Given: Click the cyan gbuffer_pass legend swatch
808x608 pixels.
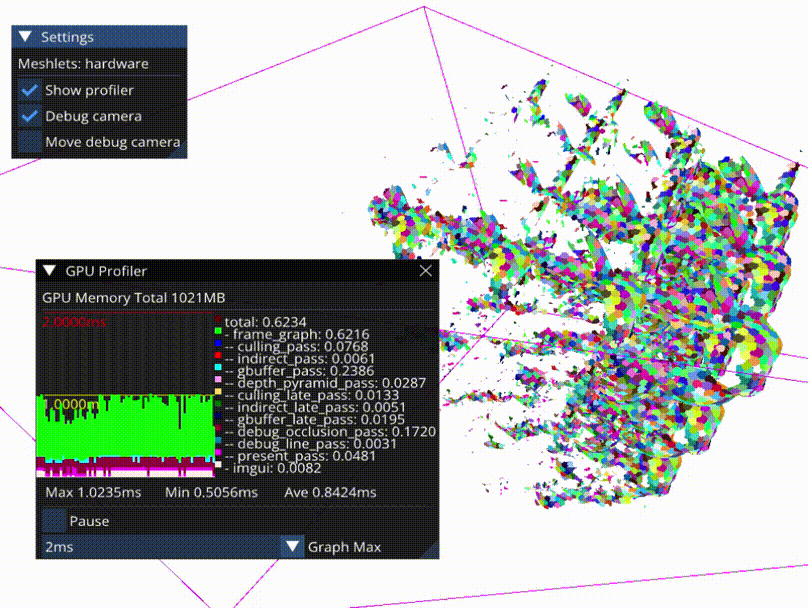Looking at the screenshot, I should coord(218,370).
